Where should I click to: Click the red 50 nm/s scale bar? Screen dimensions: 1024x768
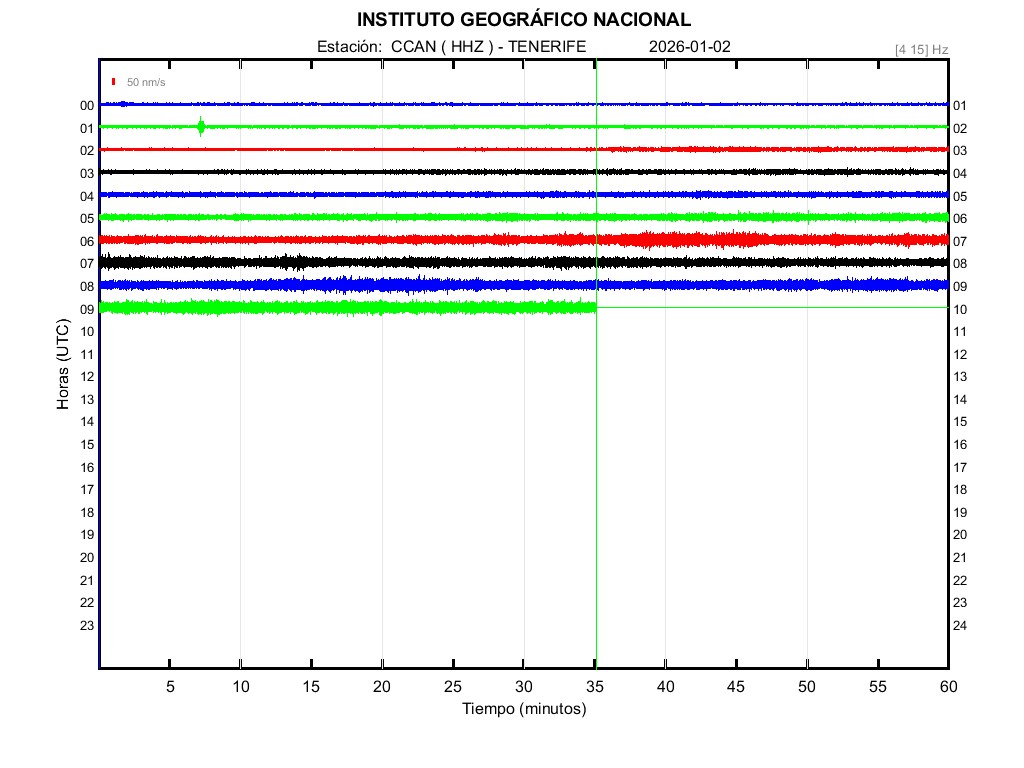[x=114, y=82]
